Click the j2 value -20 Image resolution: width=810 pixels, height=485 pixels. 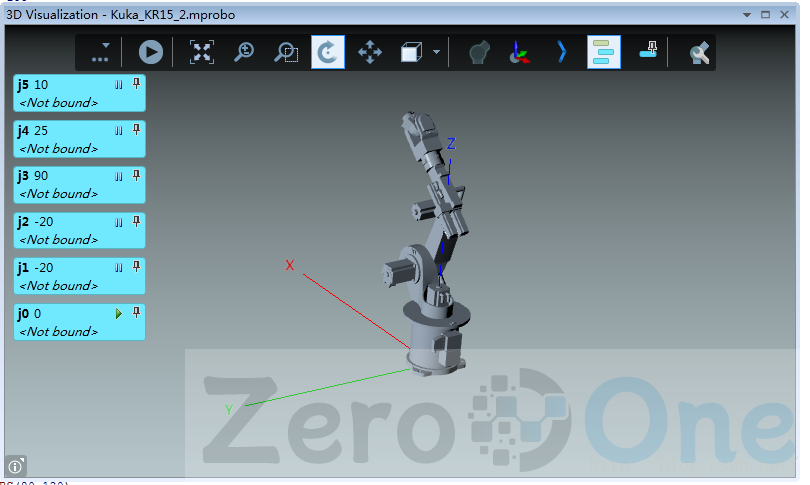[x=43, y=222]
